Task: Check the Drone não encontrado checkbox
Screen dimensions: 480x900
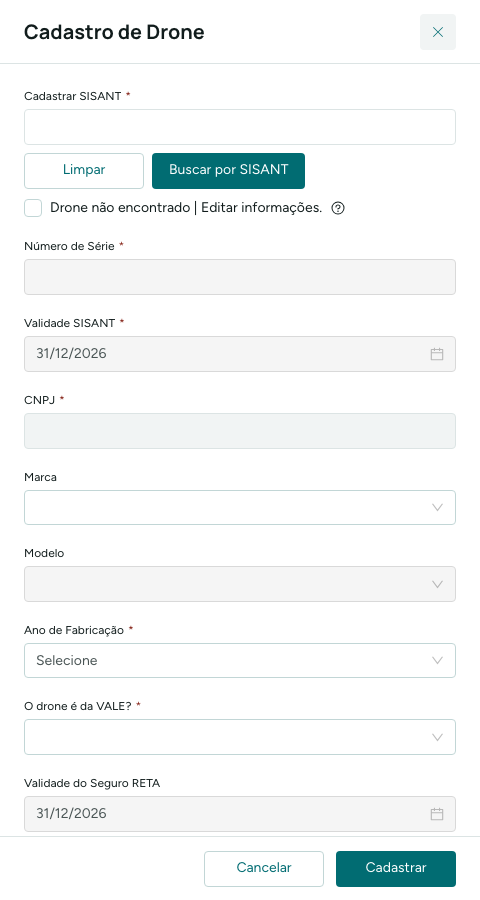Action: pyautogui.click(x=33, y=208)
